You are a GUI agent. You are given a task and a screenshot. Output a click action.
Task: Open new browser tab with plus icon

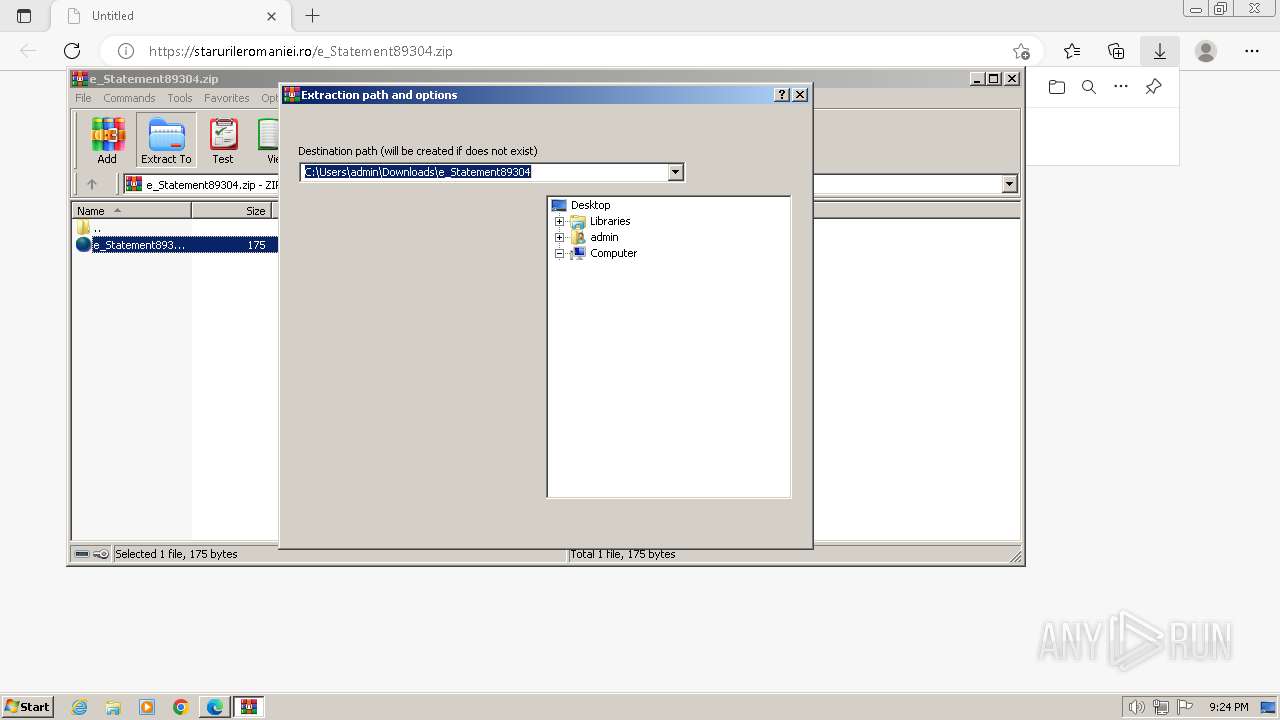pyautogui.click(x=313, y=16)
